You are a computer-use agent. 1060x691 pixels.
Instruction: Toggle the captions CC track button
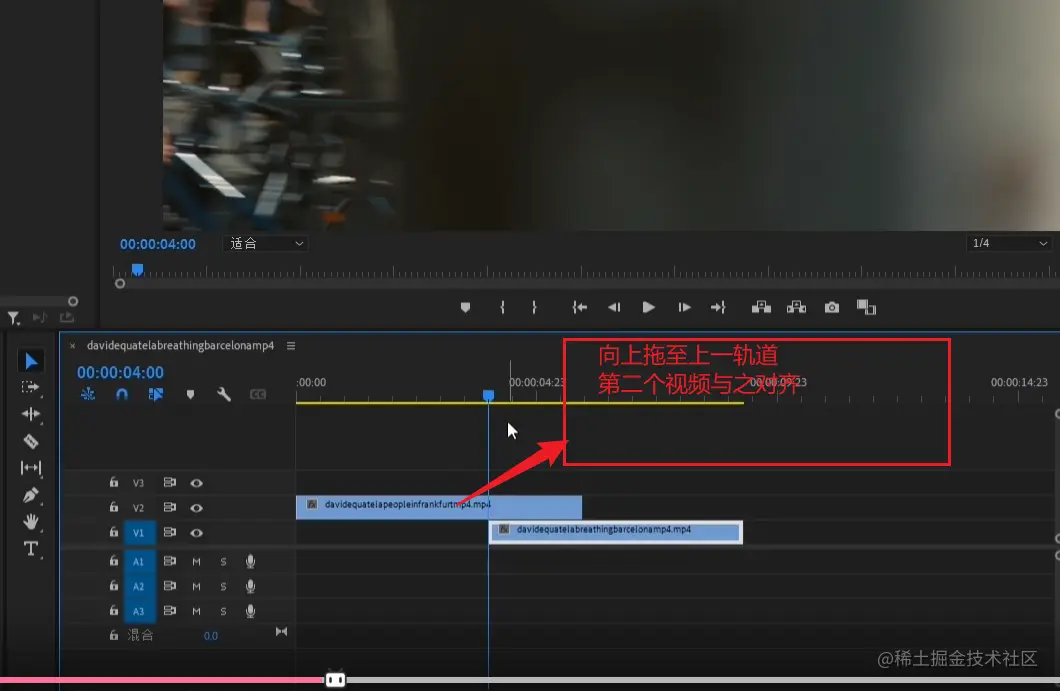click(258, 394)
